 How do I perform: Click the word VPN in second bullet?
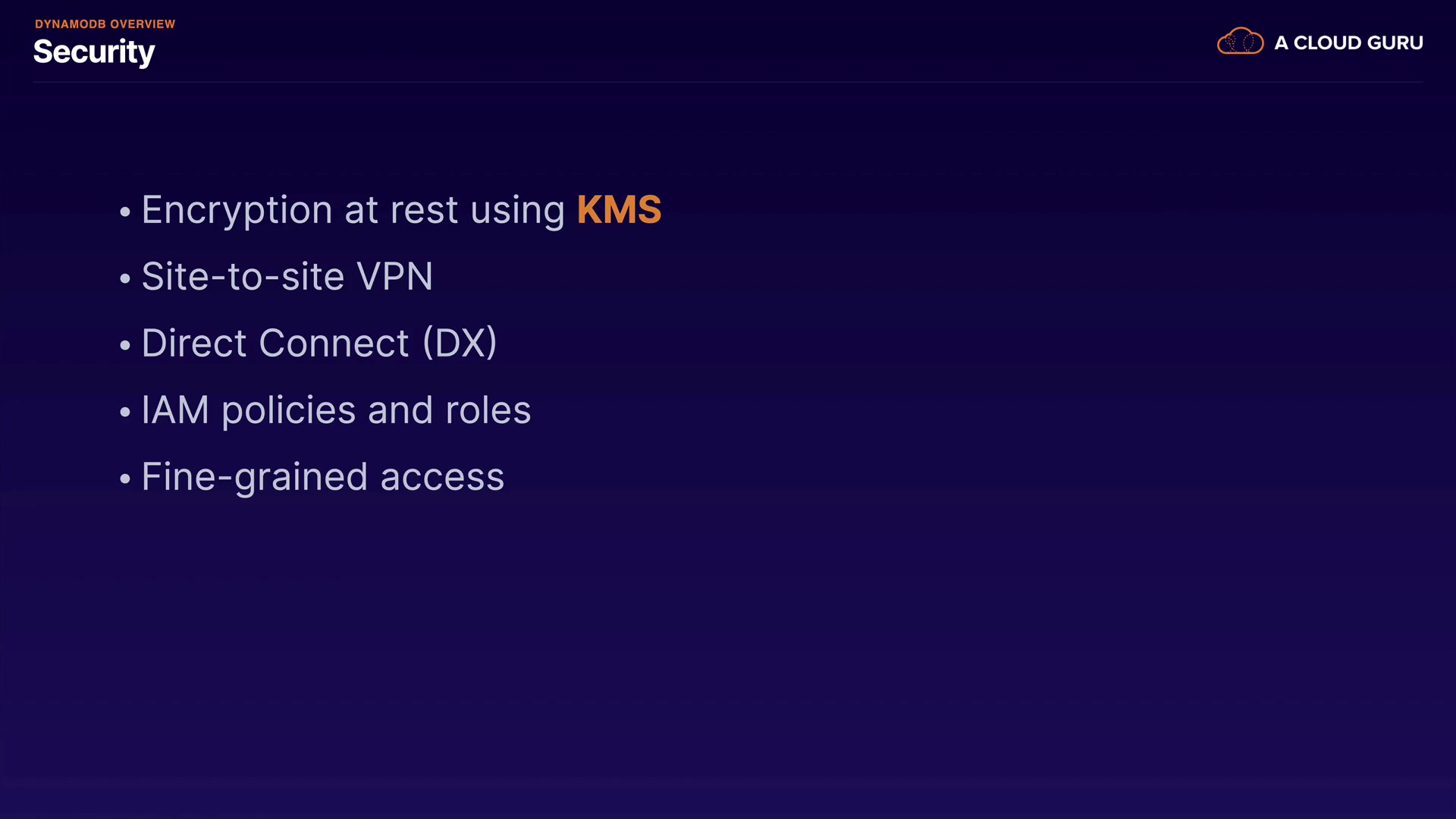394,277
